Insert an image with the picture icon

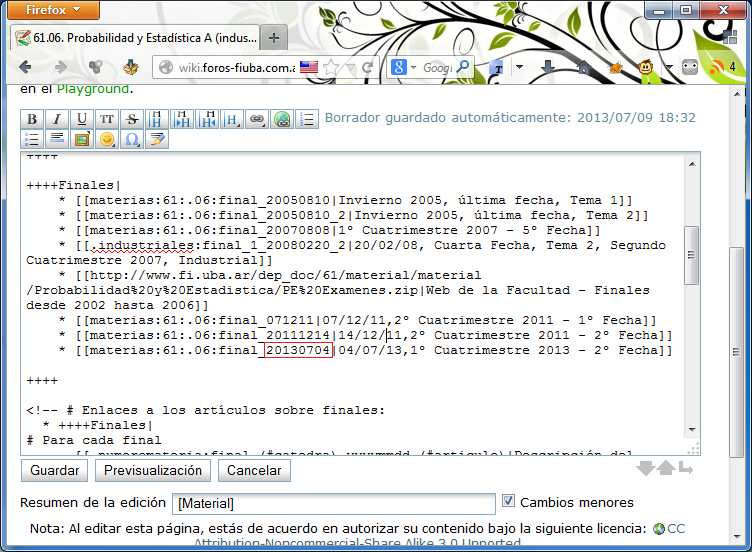[82, 140]
